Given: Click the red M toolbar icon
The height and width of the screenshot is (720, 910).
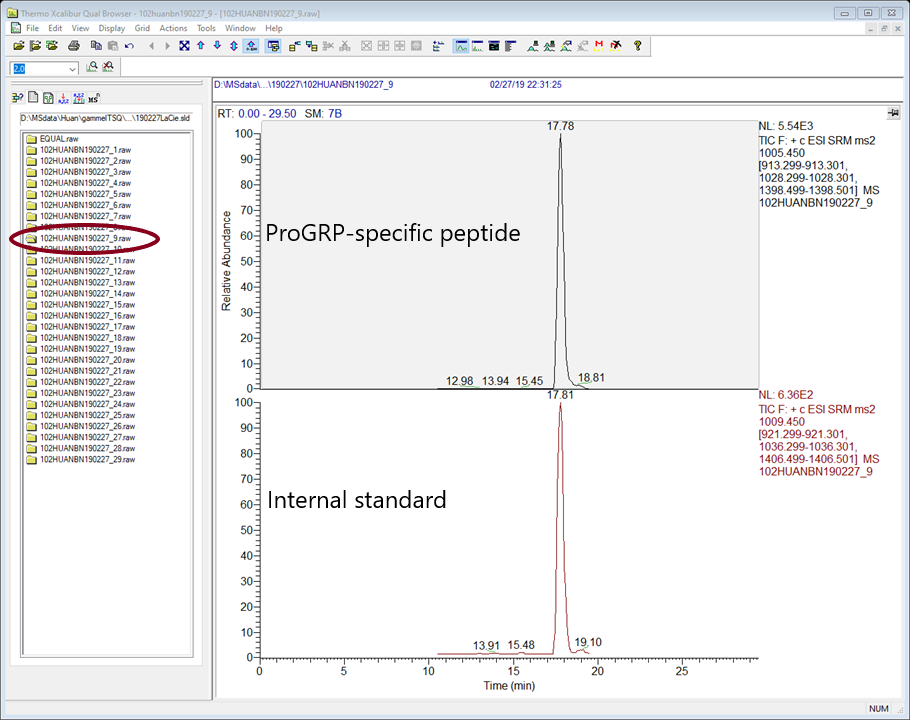Looking at the screenshot, I should 599,46.
